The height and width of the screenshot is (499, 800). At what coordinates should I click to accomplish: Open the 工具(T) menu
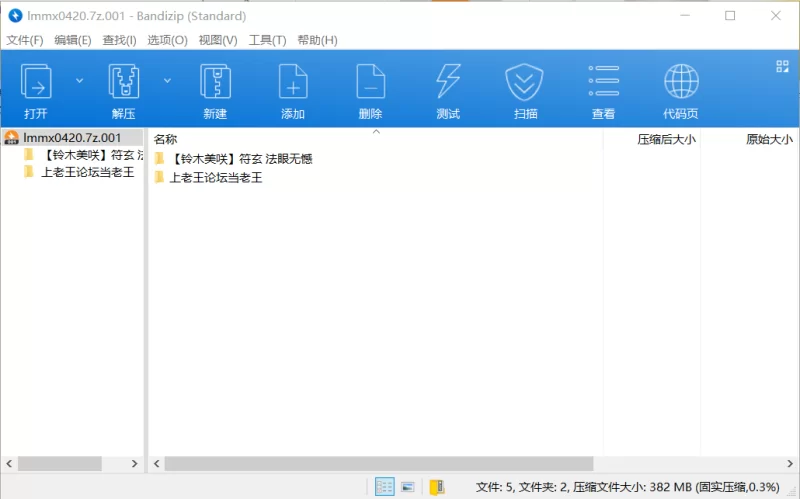(x=267, y=40)
